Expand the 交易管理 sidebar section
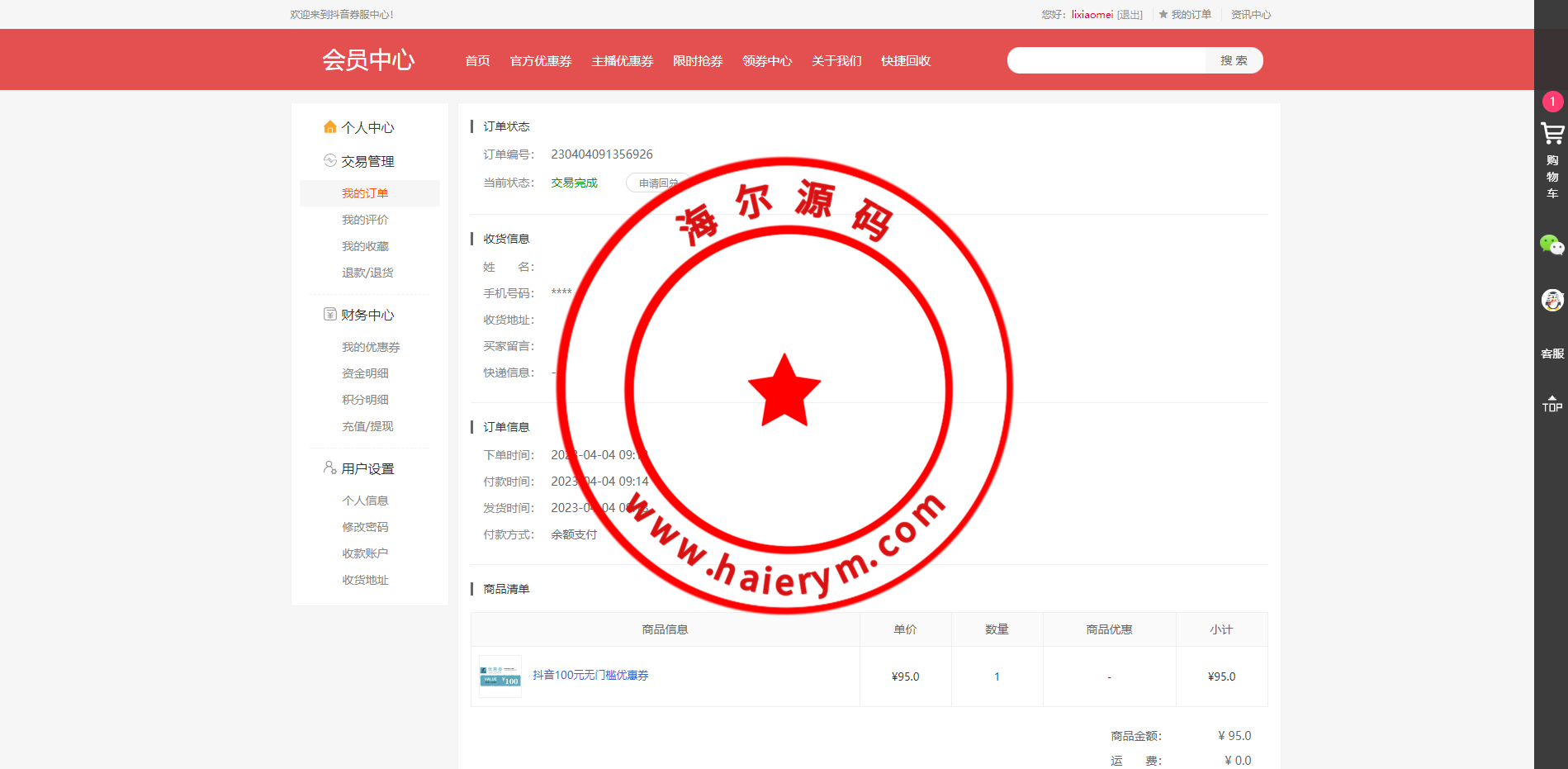The height and width of the screenshot is (769, 1568). pos(367,161)
